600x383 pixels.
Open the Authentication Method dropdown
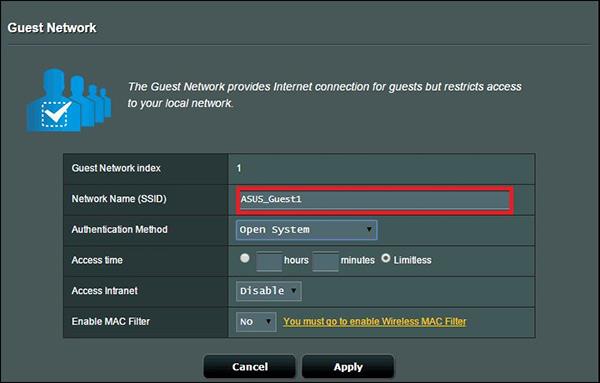click(x=307, y=230)
